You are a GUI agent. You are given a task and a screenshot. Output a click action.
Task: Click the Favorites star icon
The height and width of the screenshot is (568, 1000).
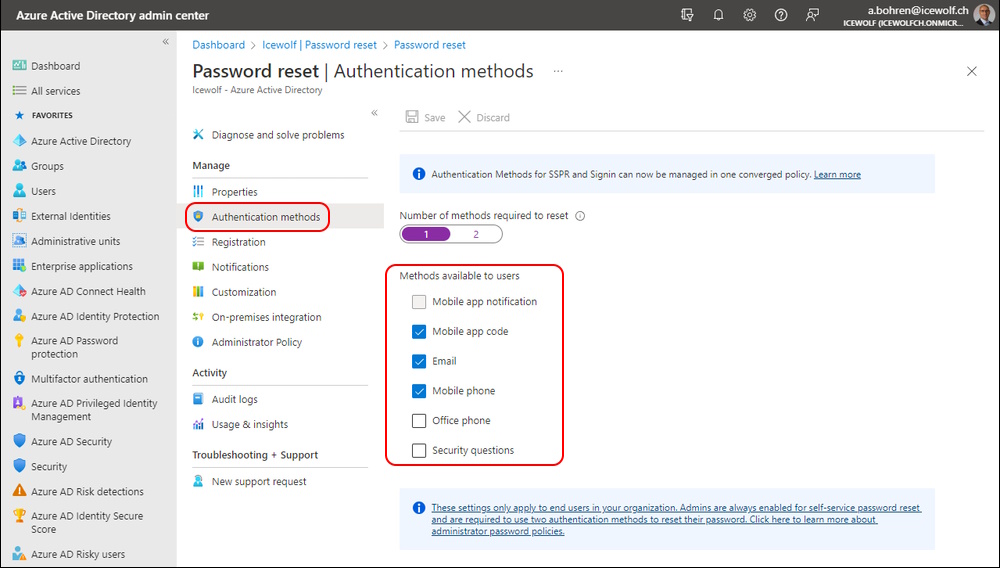coord(19,115)
